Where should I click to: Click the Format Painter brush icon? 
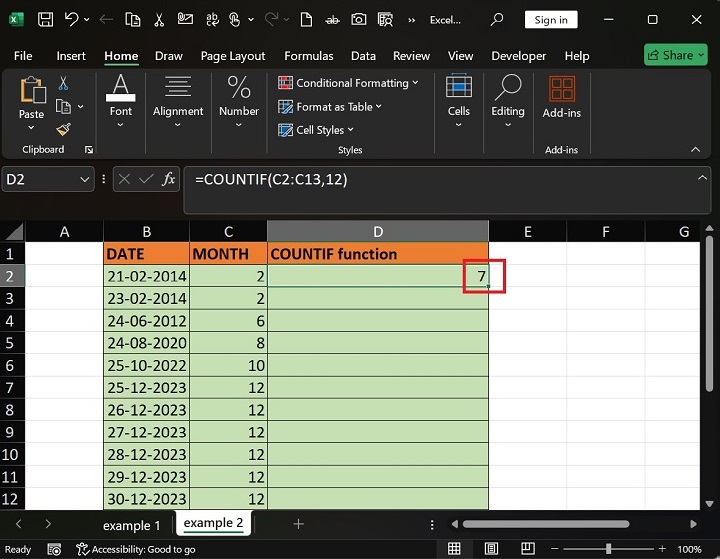[x=63, y=129]
